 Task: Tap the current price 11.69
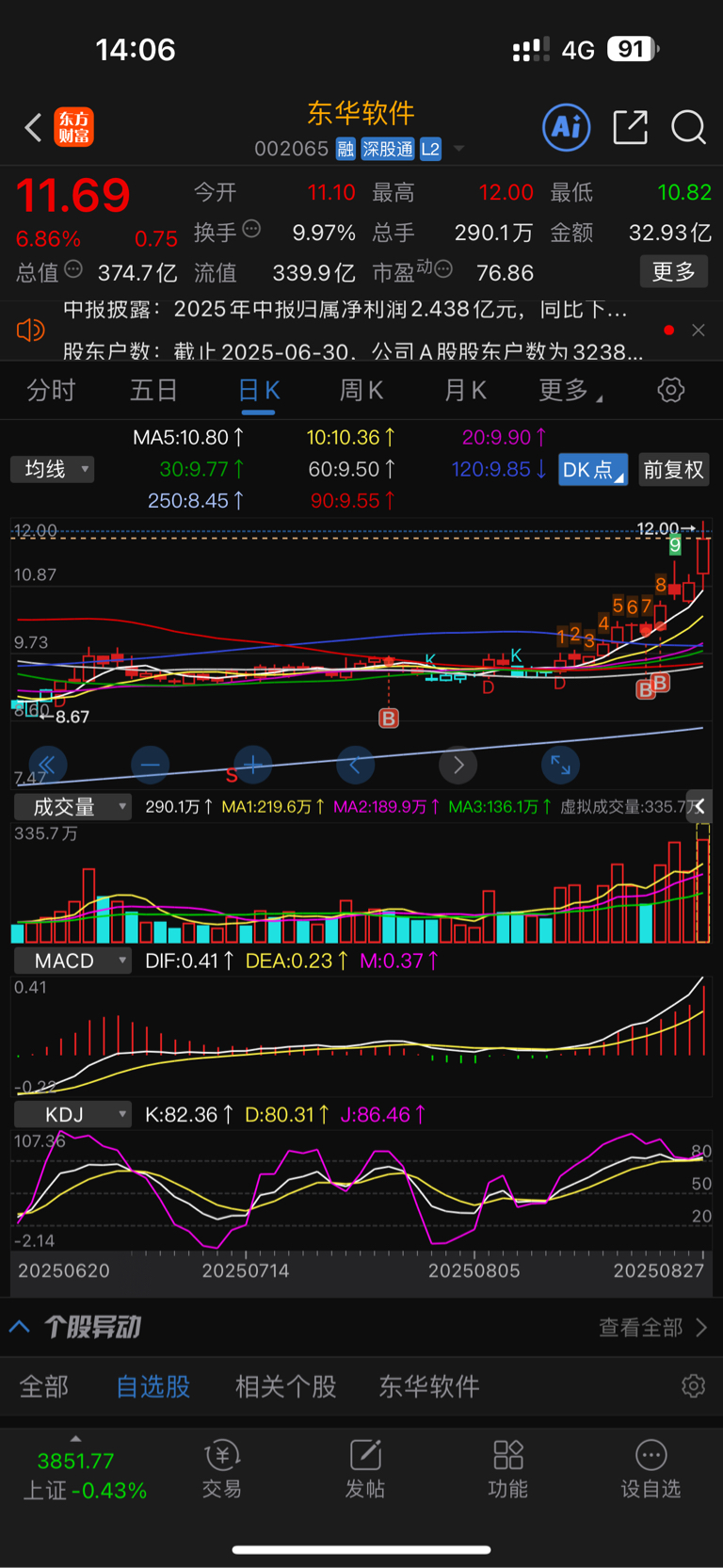tap(73, 196)
